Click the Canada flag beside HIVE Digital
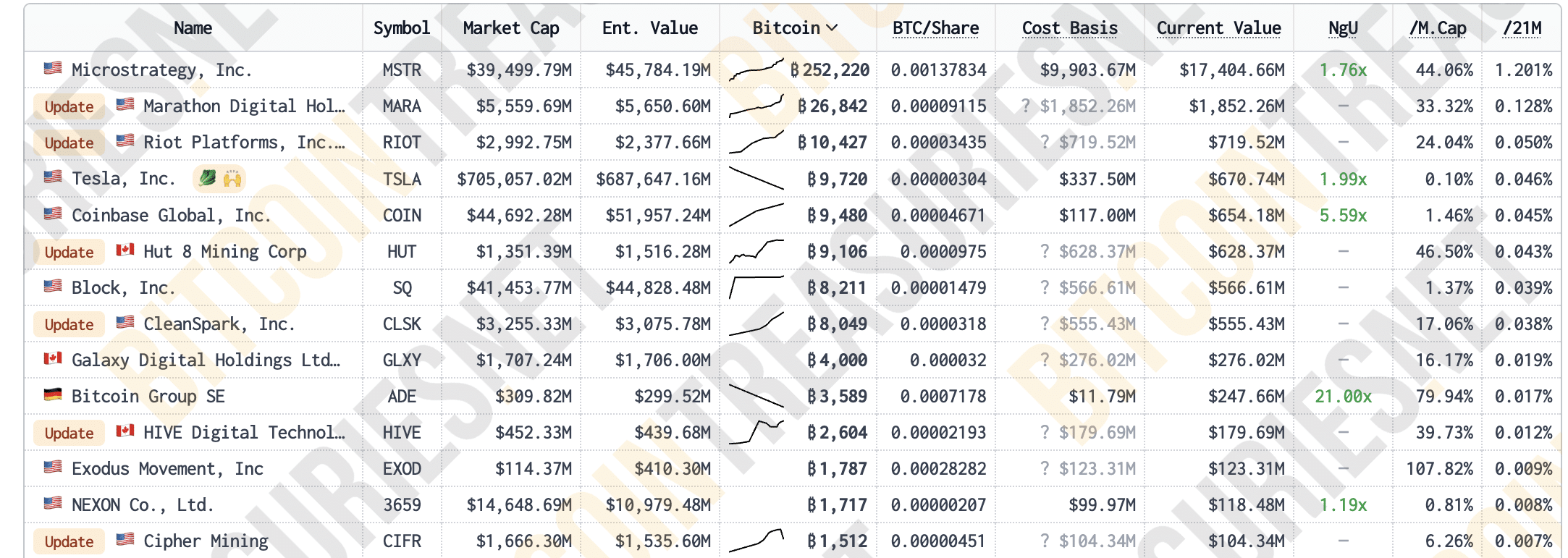This screenshot has height=558, width=1568. (125, 431)
